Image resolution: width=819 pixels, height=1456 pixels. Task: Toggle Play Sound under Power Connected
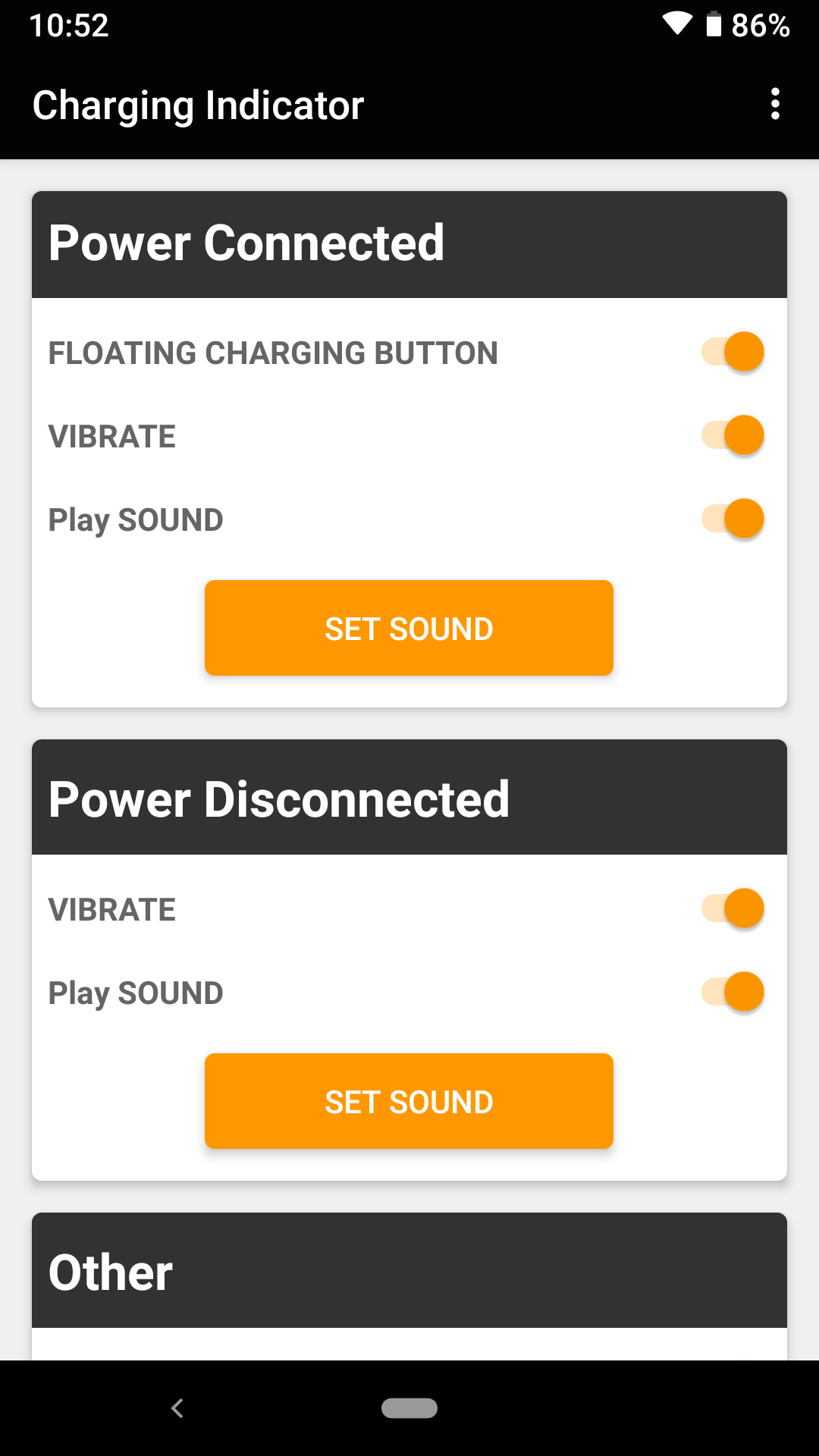coord(733,519)
